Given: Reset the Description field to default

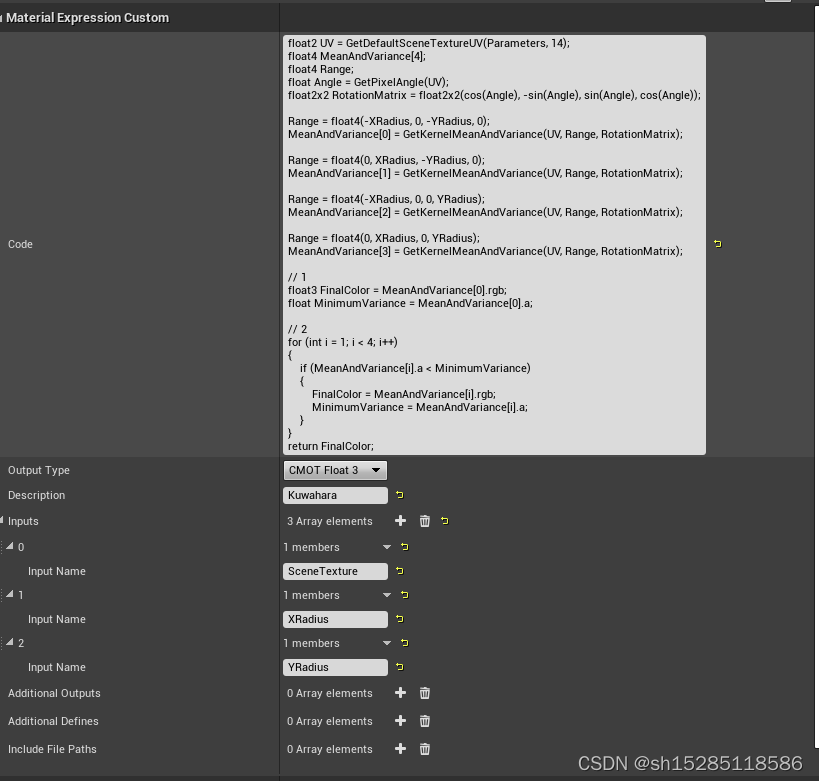Looking at the screenshot, I should [x=400, y=495].
